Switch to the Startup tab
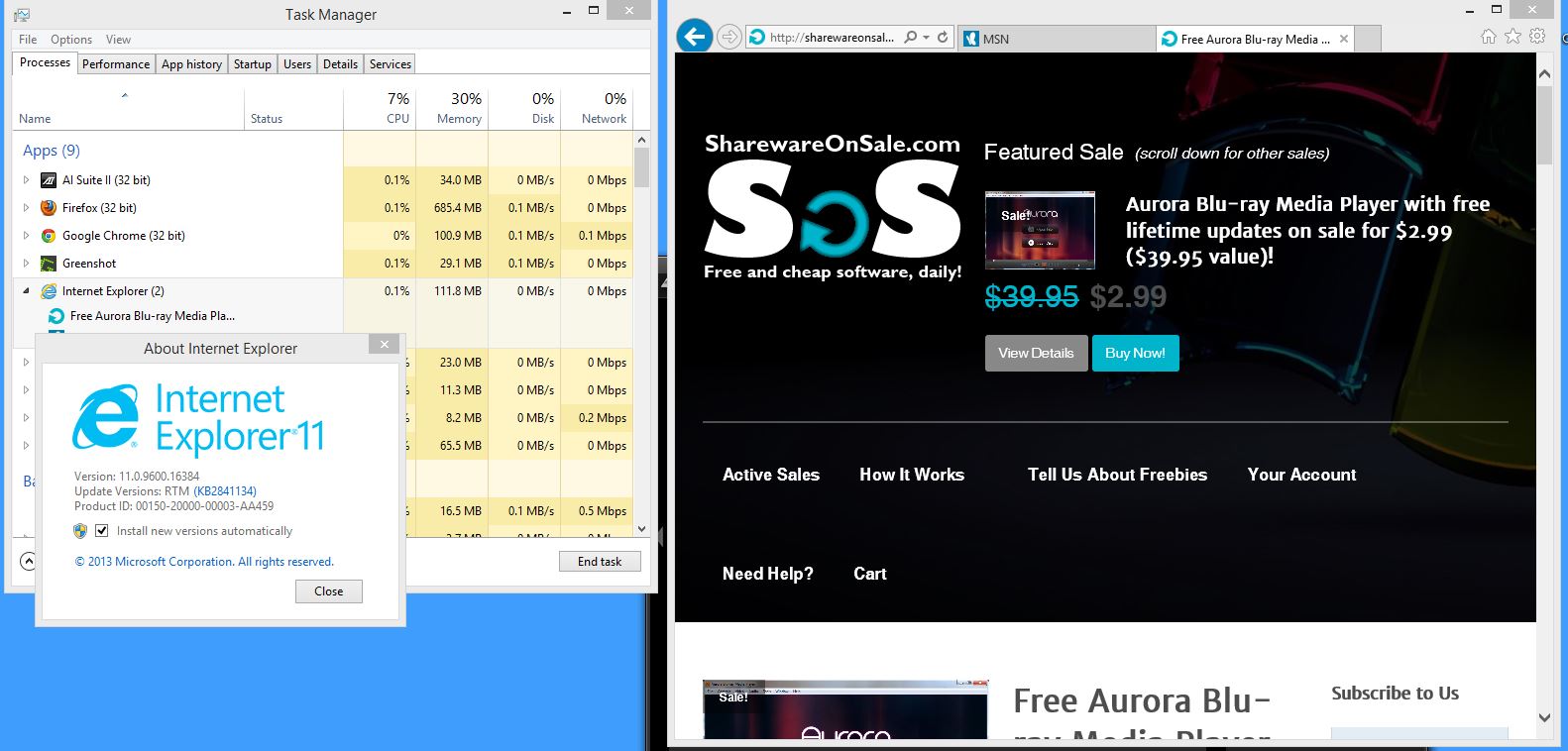 click(x=253, y=64)
